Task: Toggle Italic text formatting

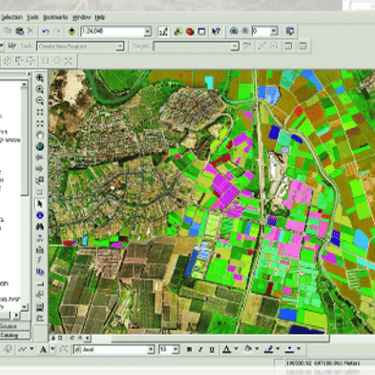Action: click(200, 349)
